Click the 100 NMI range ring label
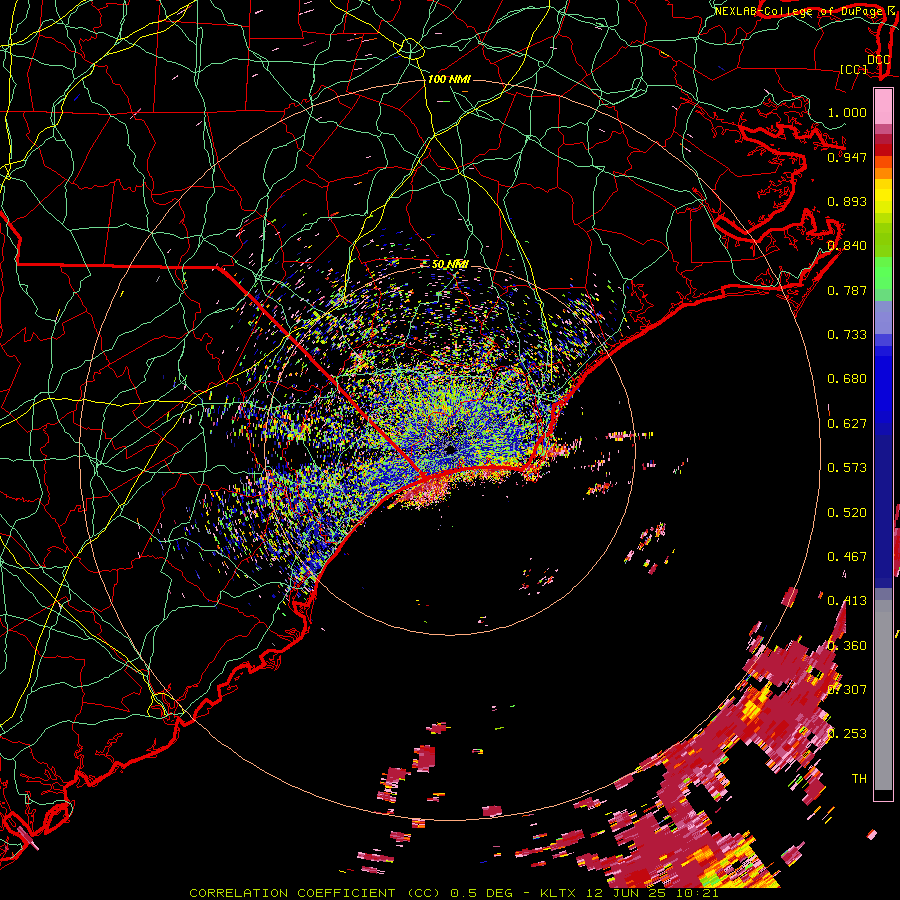Image resolution: width=900 pixels, height=900 pixels. (449, 79)
